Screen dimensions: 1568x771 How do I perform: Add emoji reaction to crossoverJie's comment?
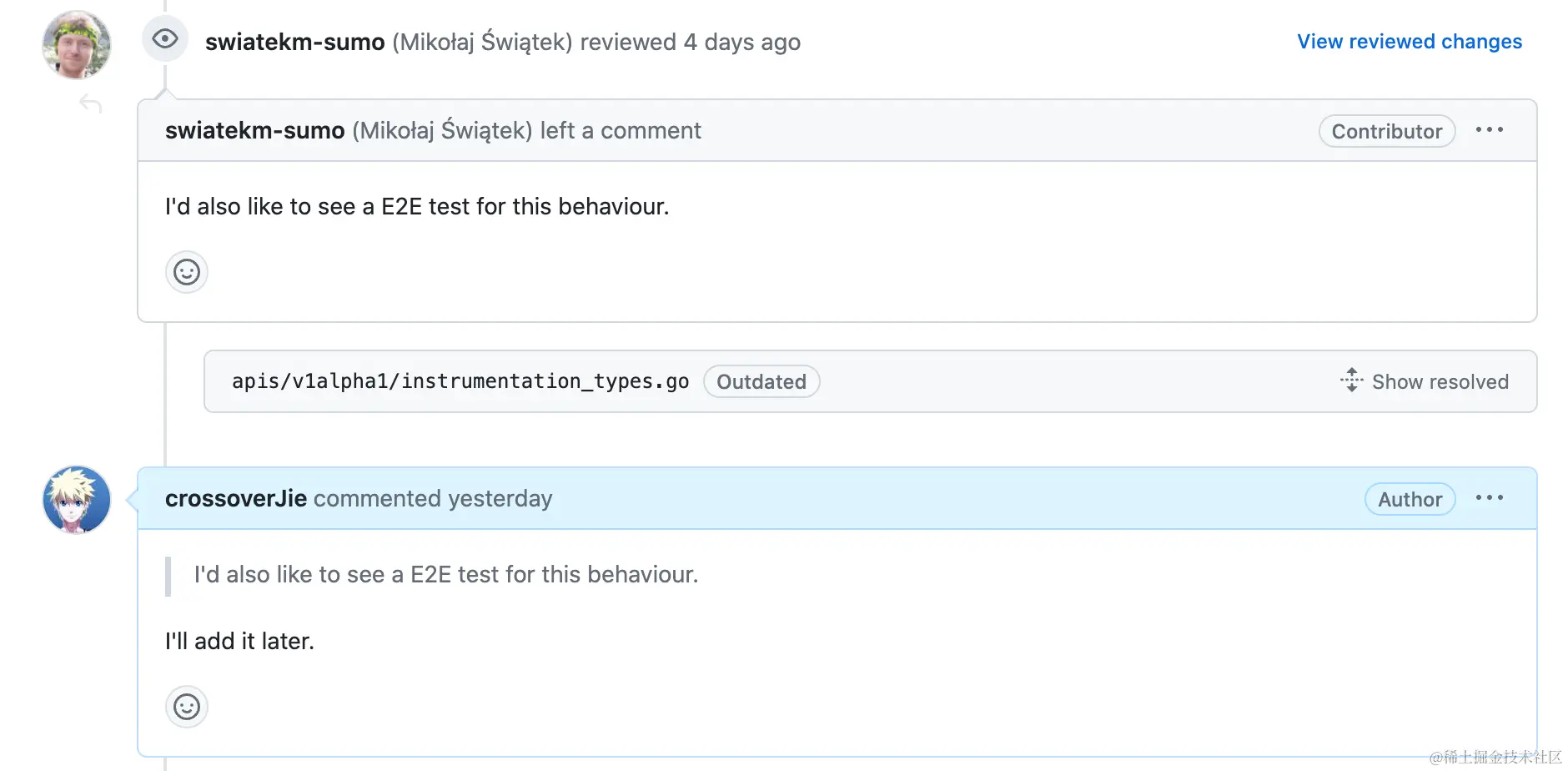click(x=187, y=707)
